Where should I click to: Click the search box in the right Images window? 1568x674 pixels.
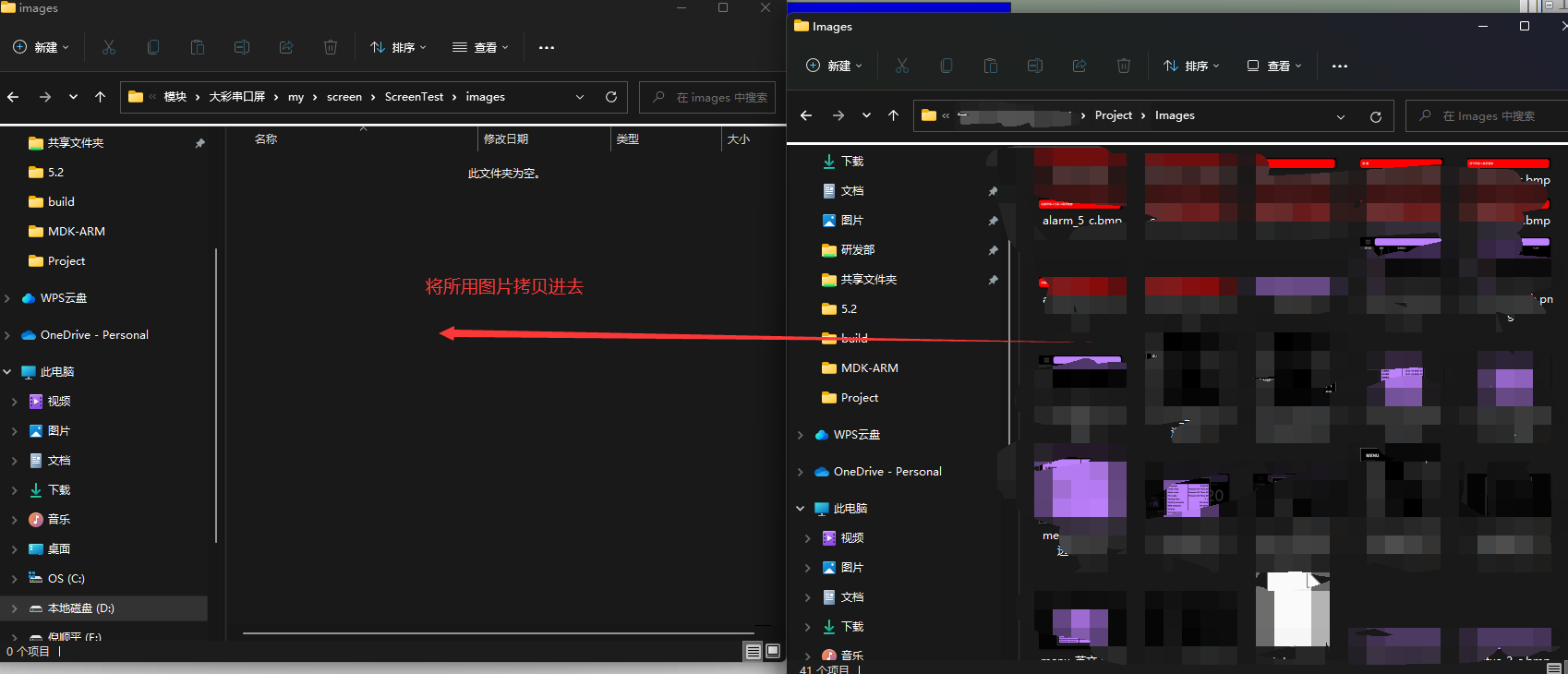(1487, 116)
